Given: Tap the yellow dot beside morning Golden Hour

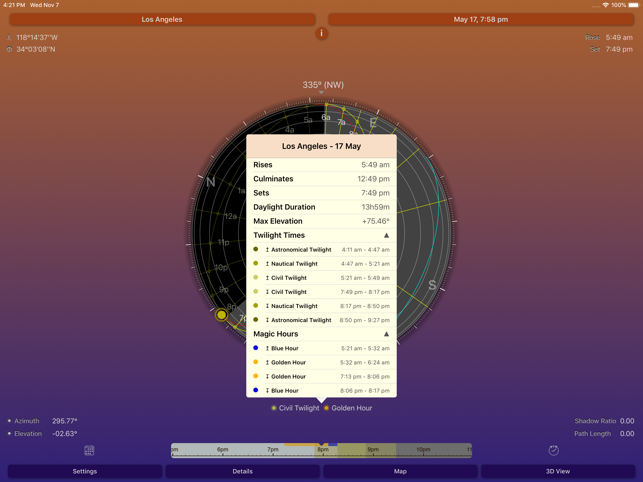Looking at the screenshot, I should (x=256, y=362).
